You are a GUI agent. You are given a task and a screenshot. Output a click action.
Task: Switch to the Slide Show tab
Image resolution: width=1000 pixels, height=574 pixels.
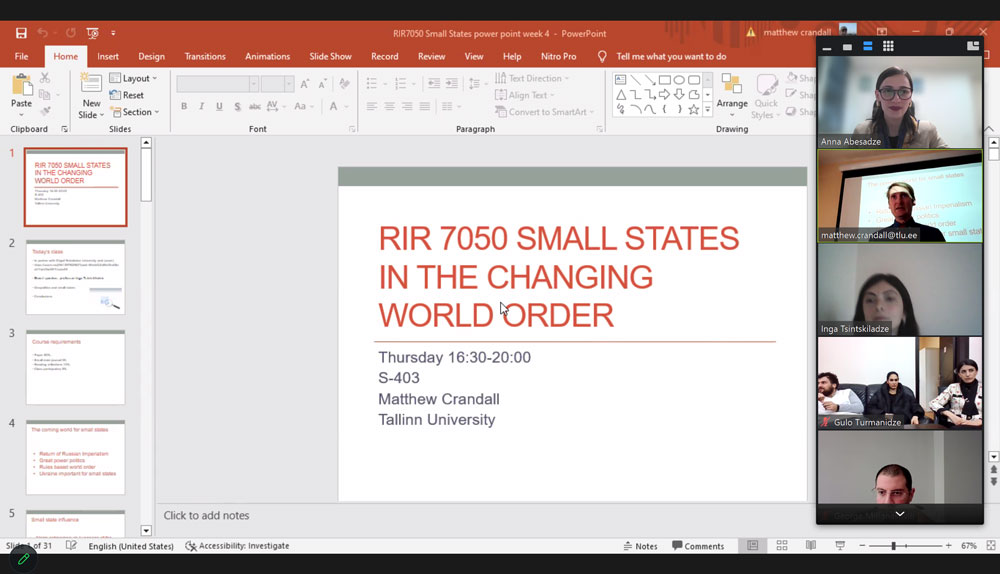(x=330, y=57)
